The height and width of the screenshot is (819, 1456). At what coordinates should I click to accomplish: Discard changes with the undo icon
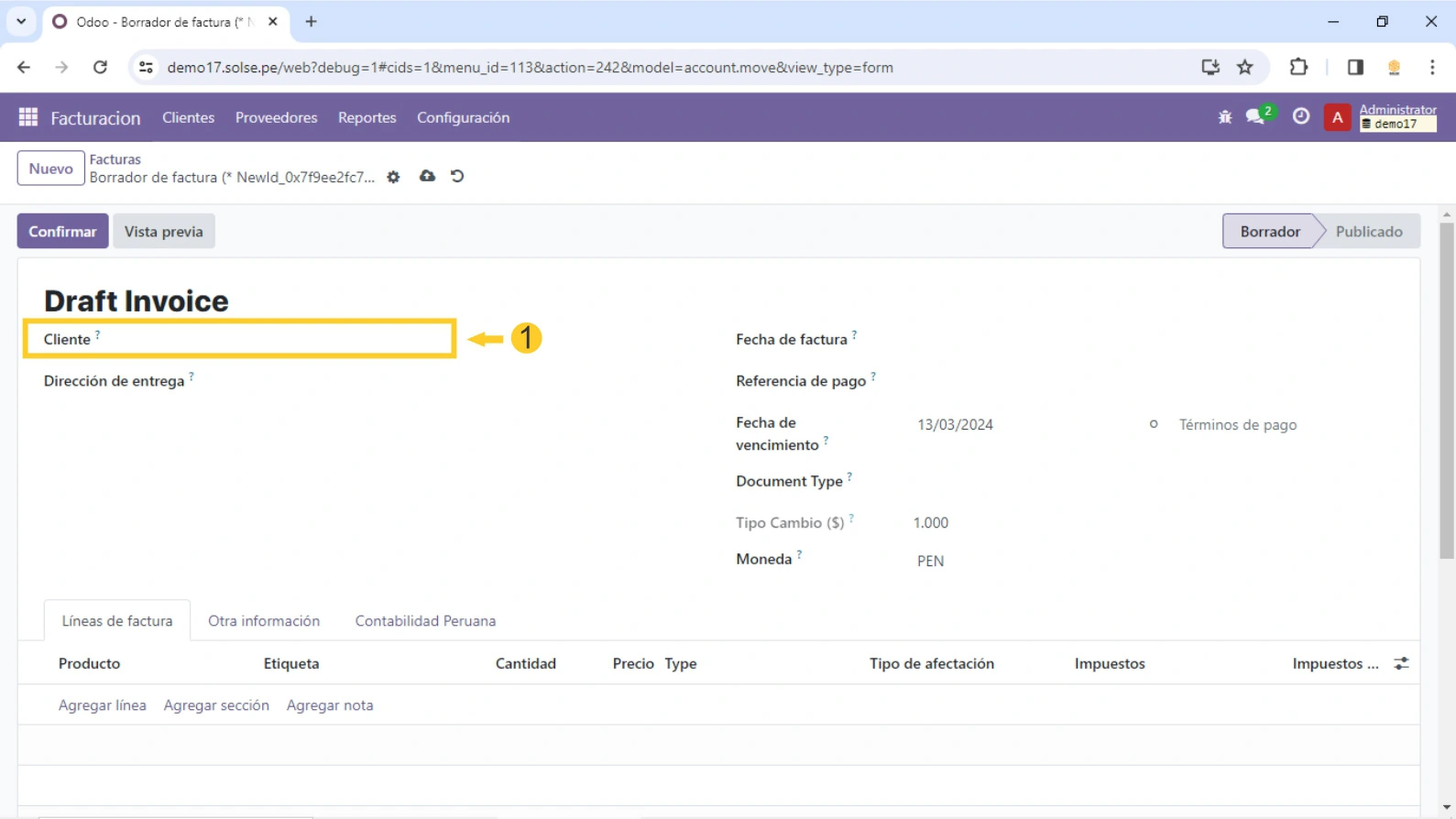pyautogui.click(x=457, y=176)
